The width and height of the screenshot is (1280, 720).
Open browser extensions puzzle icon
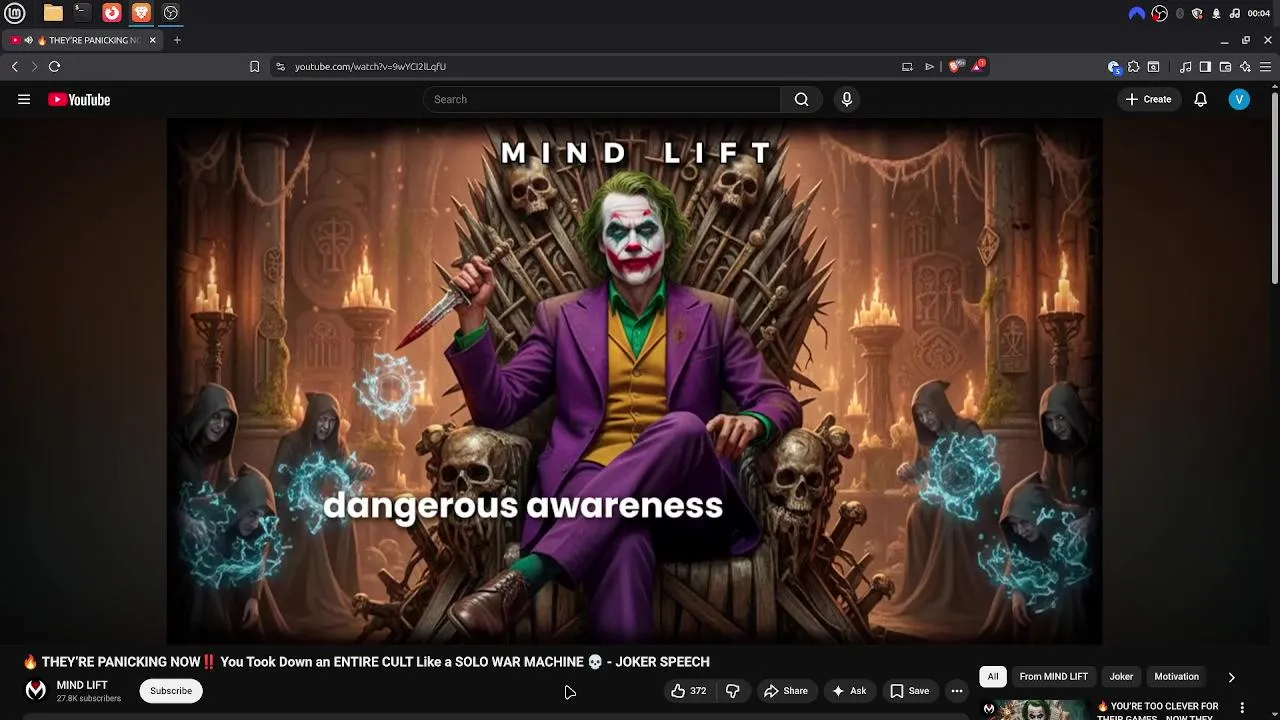pyautogui.click(x=1133, y=67)
